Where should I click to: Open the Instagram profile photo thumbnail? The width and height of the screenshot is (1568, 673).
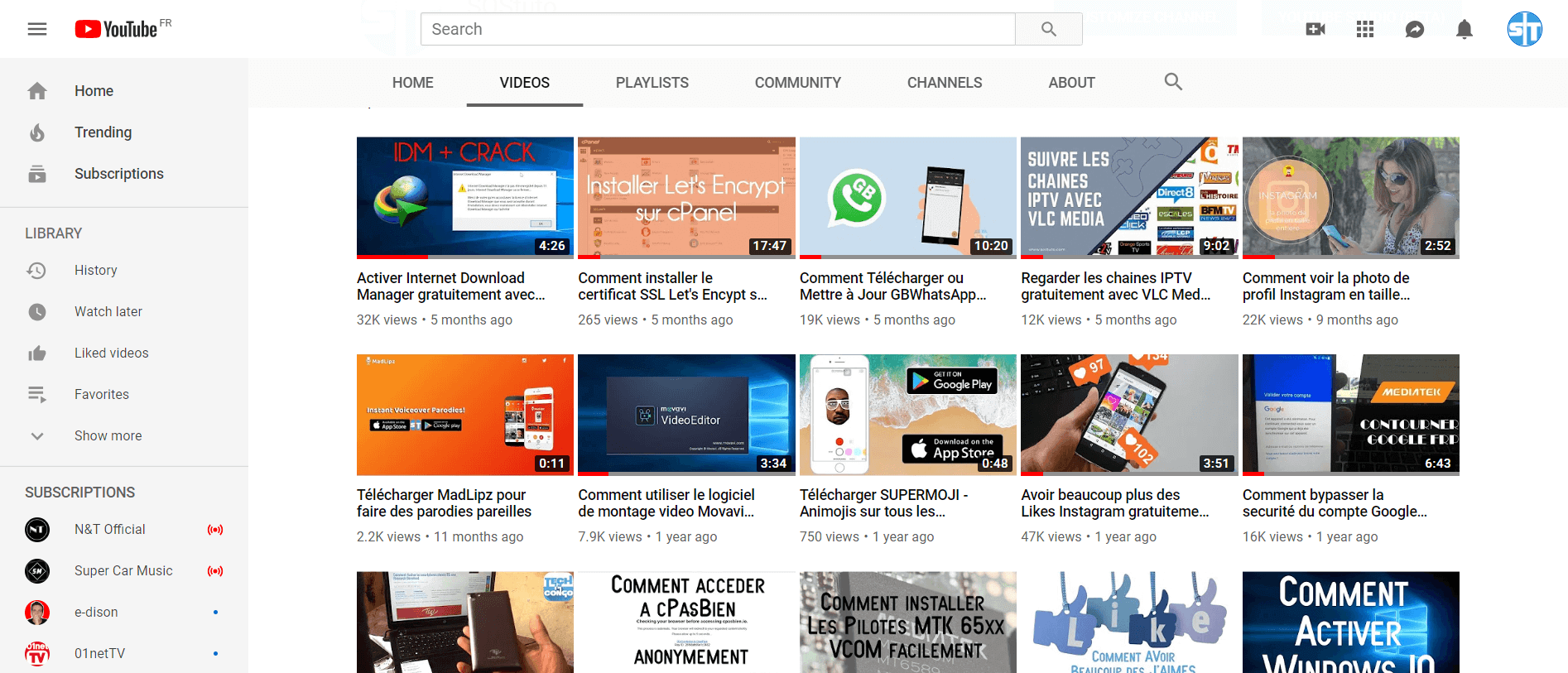point(1351,198)
